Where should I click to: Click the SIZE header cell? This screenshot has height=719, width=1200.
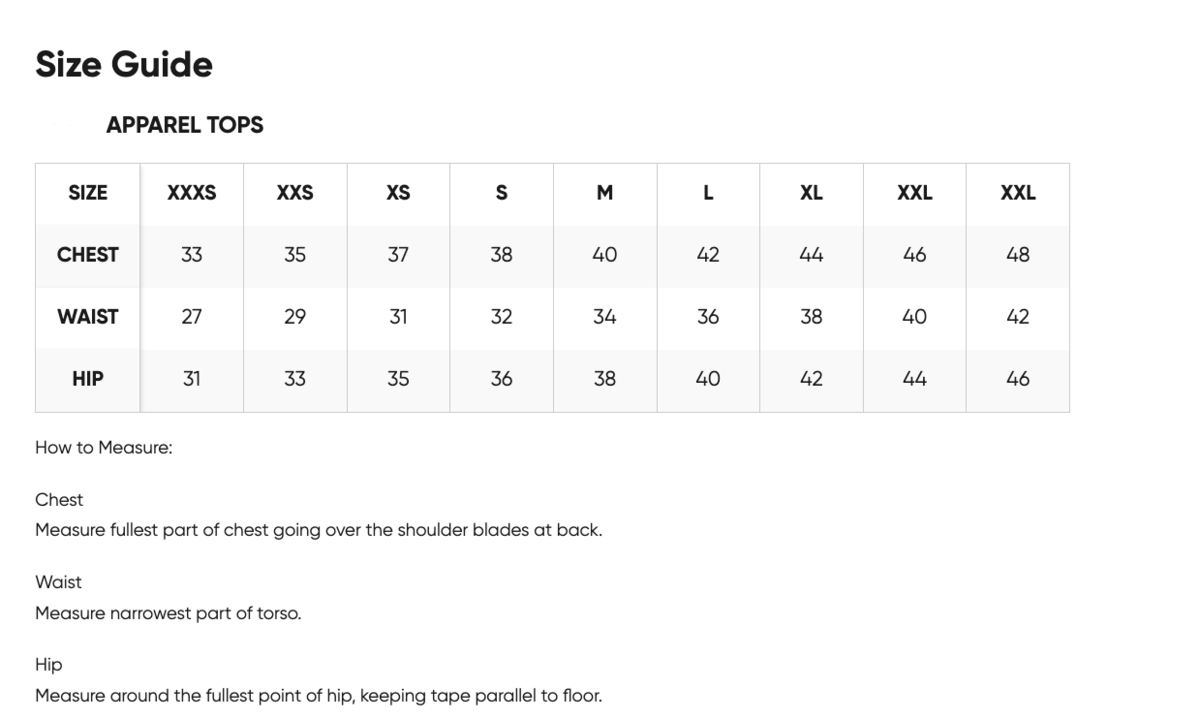(x=88, y=193)
